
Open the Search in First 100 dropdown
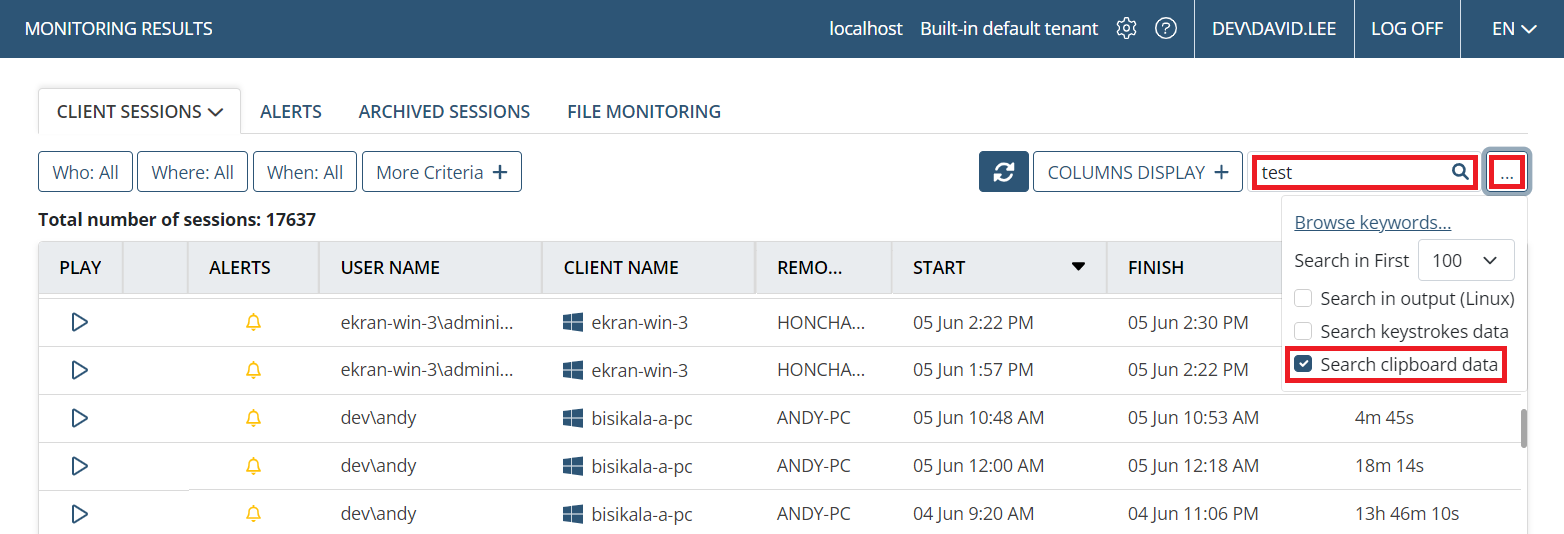(1465, 260)
